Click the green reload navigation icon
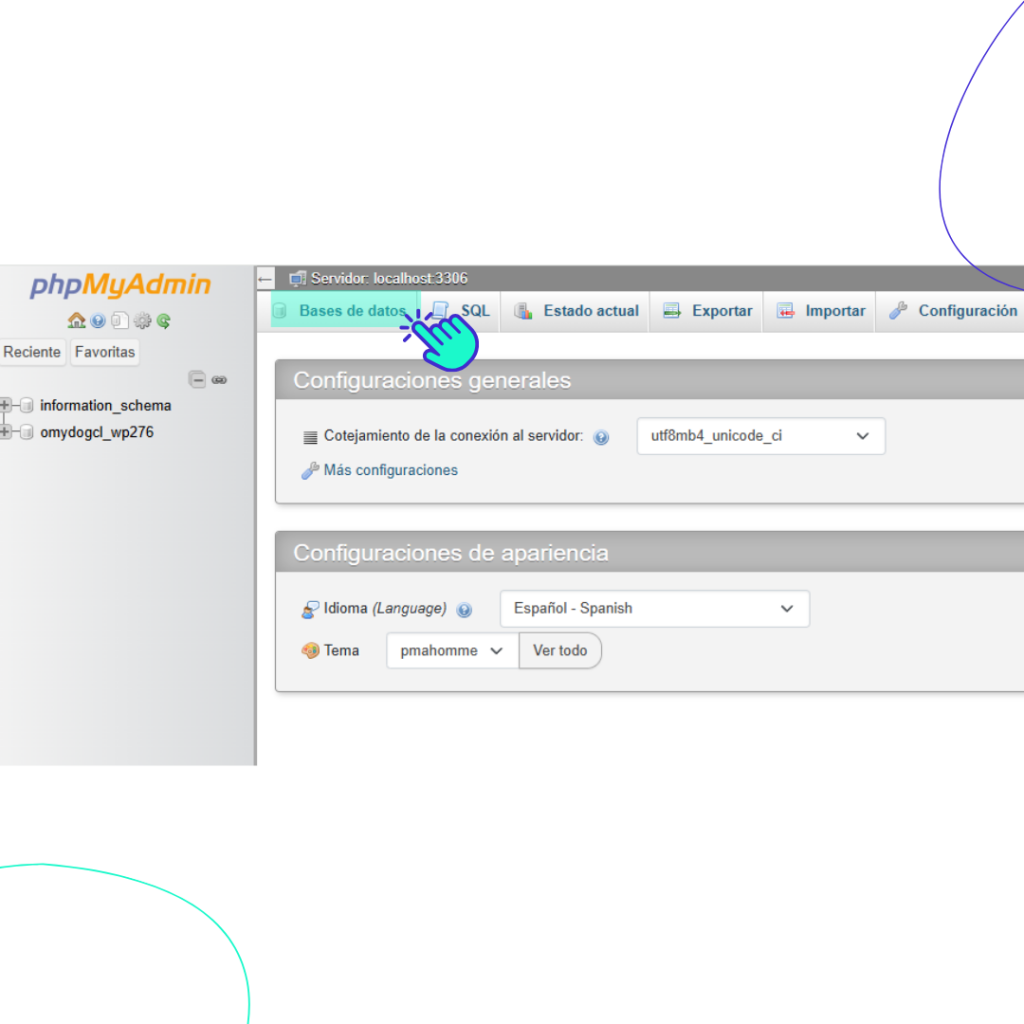1024x1024 pixels. [x=163, y=321]
